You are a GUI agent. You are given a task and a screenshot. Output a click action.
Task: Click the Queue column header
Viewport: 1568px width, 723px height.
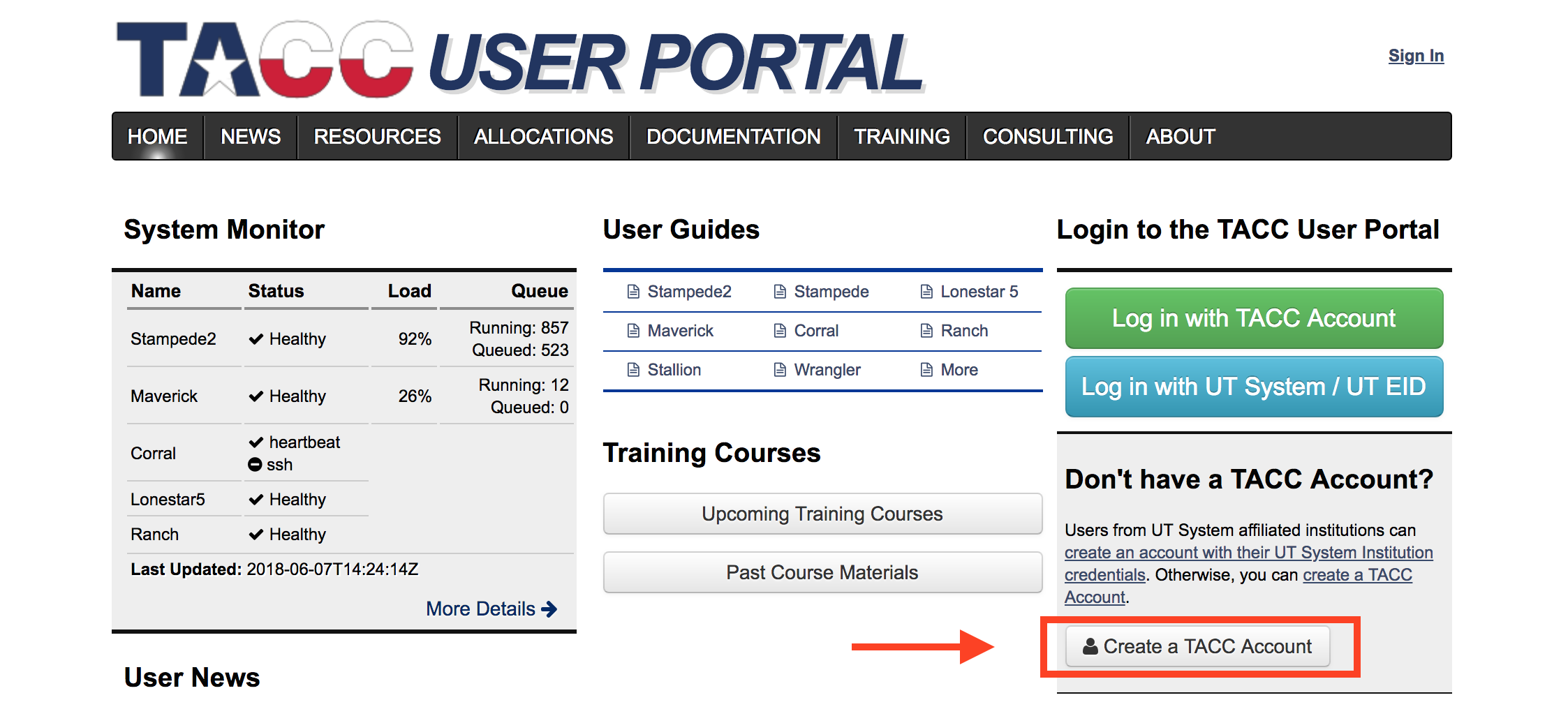click(x=540, y=291)
